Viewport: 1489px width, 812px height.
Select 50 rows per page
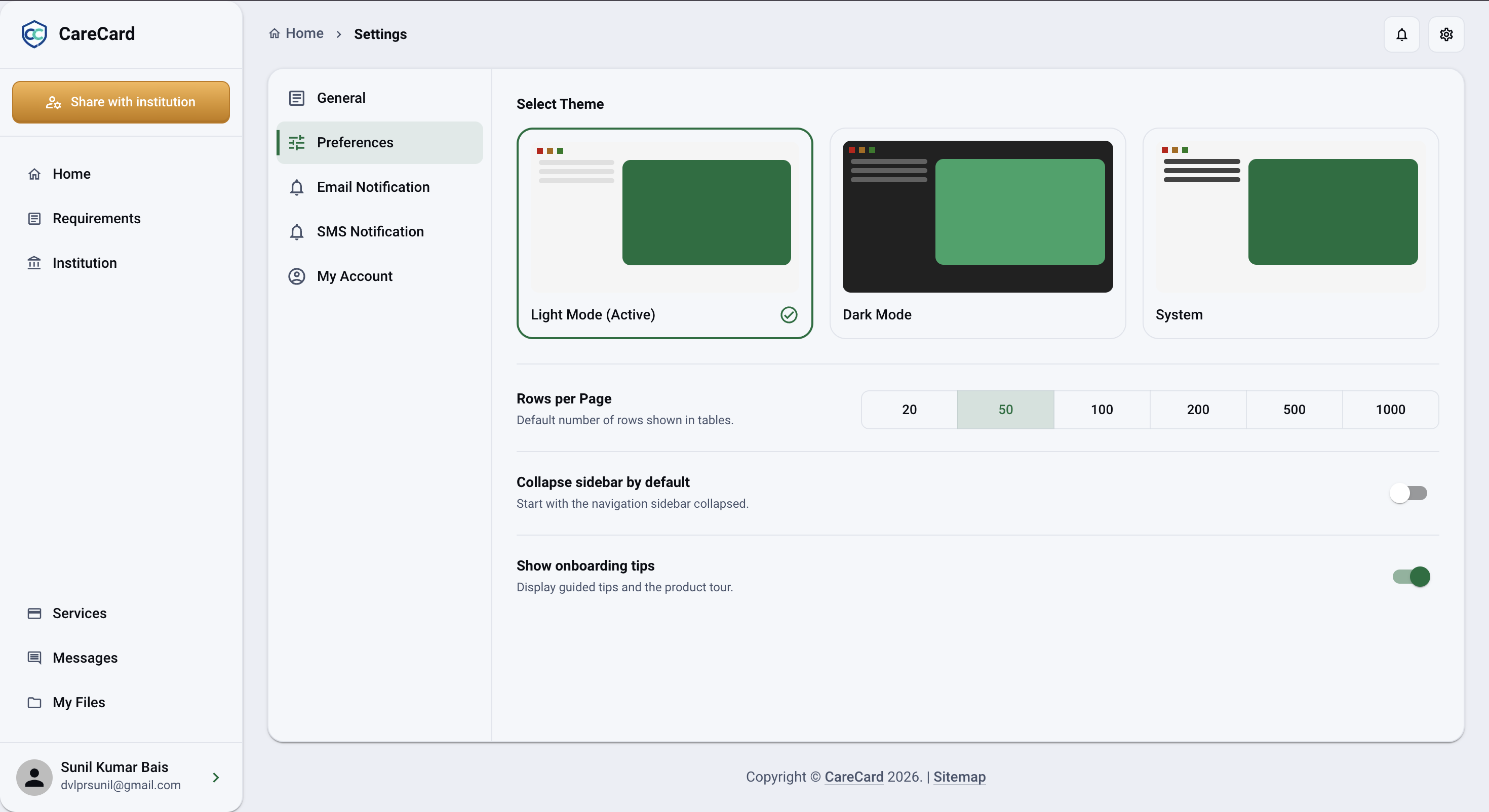pos(1006,410)
